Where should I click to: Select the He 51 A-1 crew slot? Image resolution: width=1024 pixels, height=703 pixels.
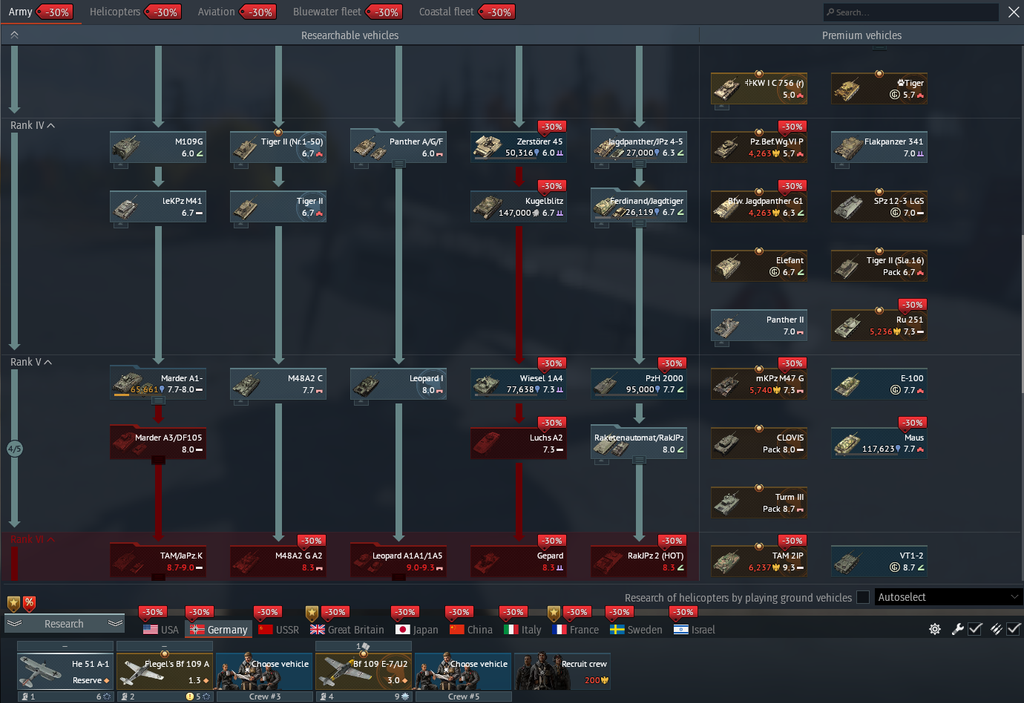click(65, 672)
